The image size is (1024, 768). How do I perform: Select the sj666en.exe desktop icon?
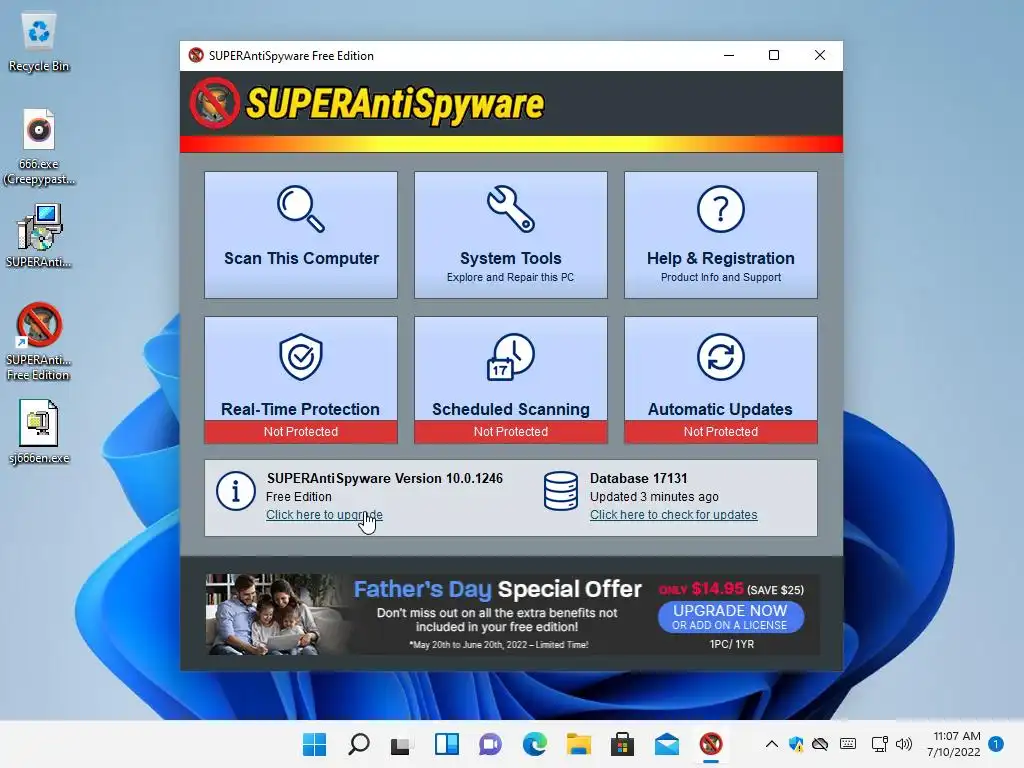[x=39, y=432]
